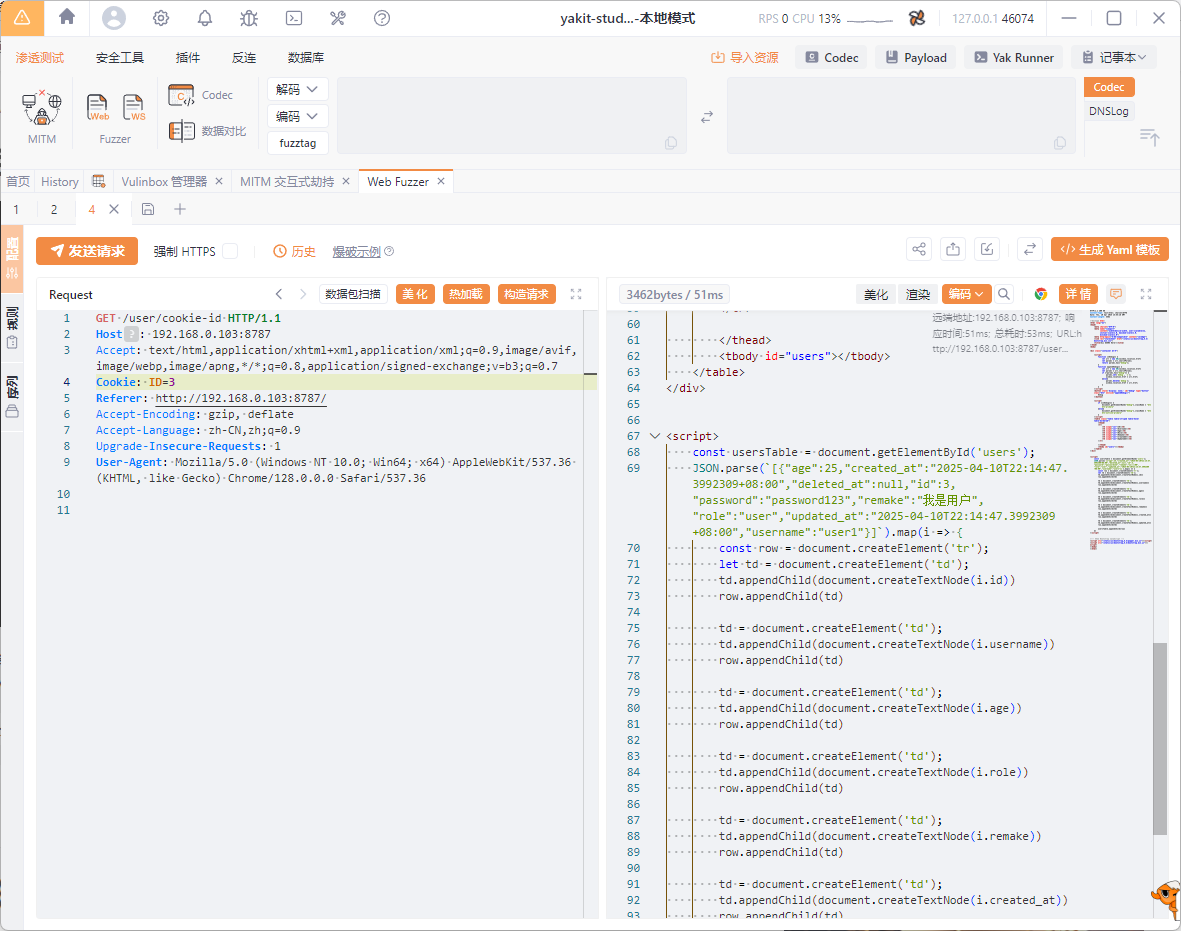Open the encode dropdown in response panel
1181x931 pixels.
[x=966, y=294]
